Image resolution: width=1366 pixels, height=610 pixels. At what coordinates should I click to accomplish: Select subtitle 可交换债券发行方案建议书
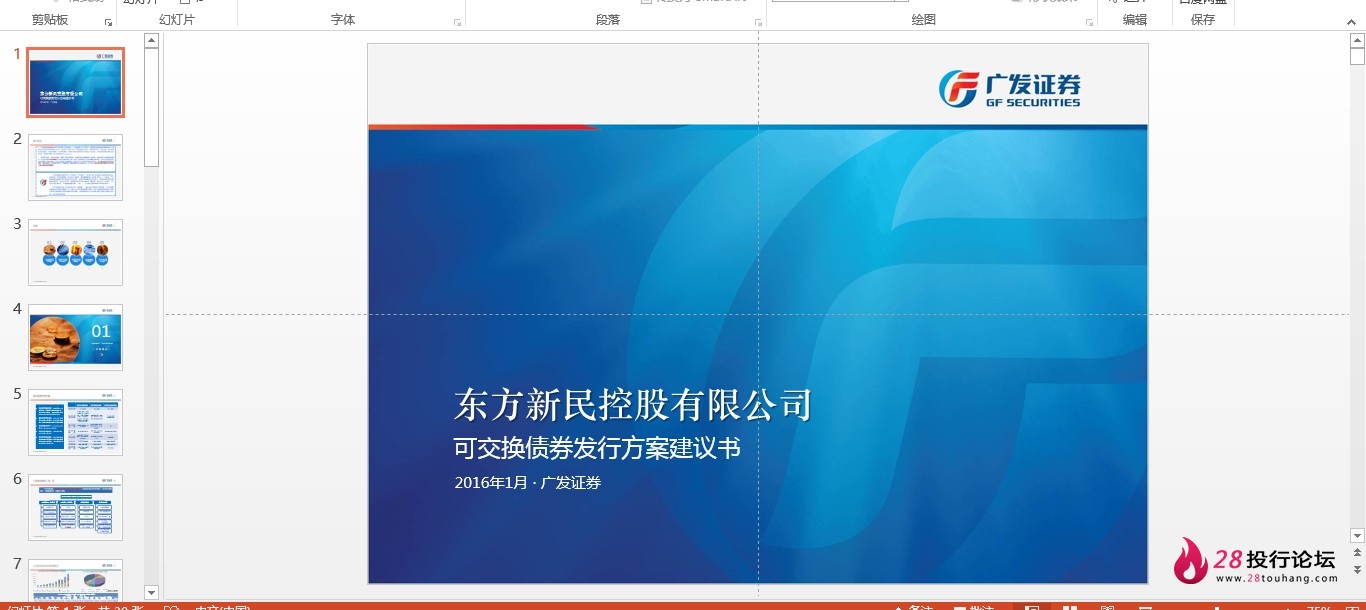597,449
